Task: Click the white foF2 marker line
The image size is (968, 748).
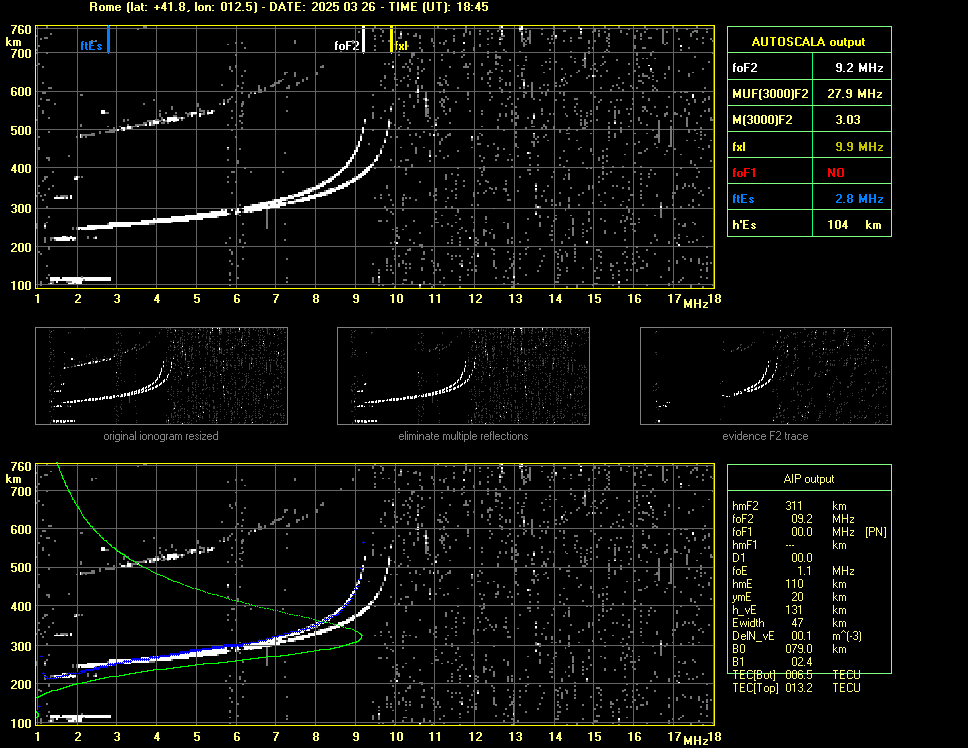Action: click(364, 39)
